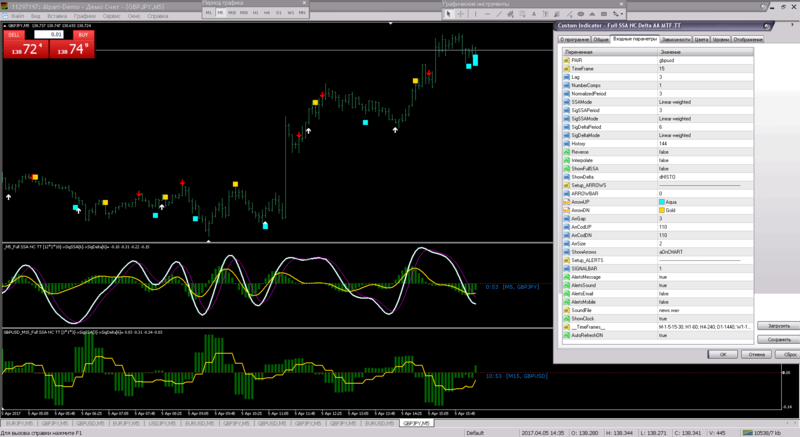Click the PAIR parameter icon
800x437 pixels.
(567, 59)
